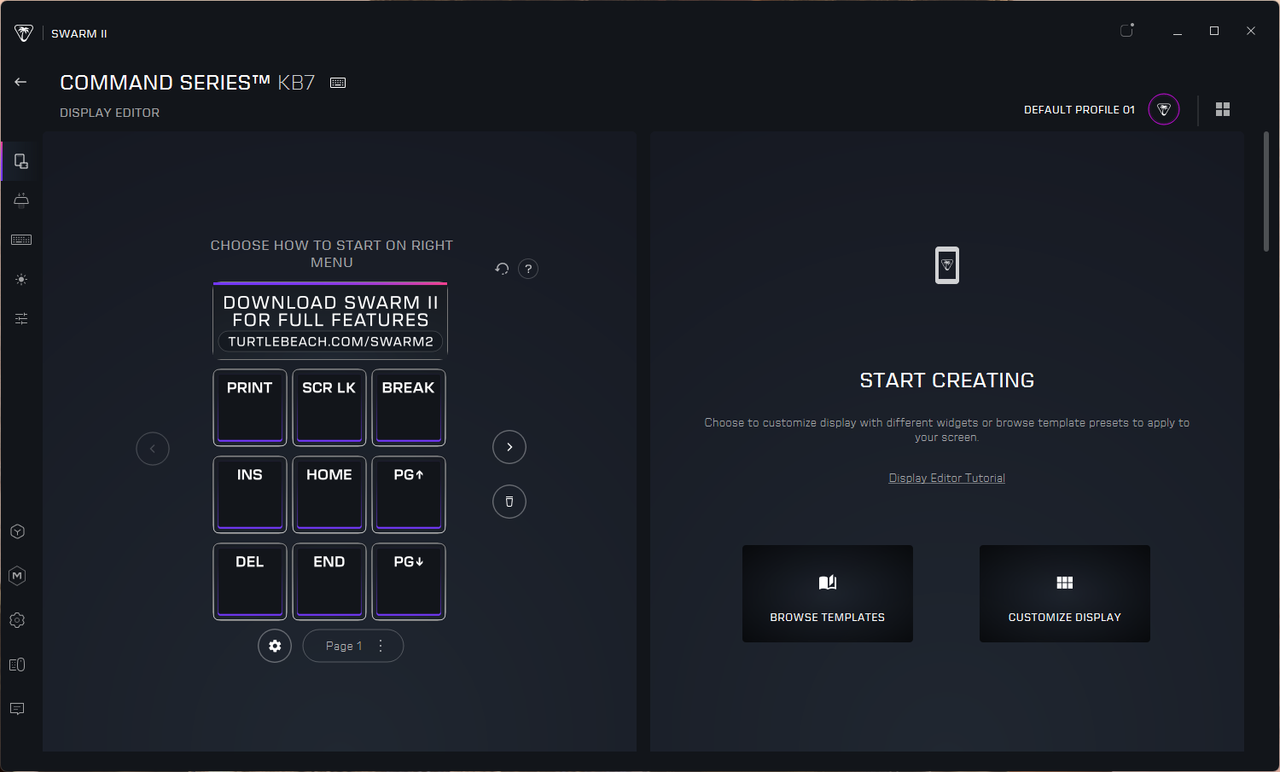
Task: Click the right panel vertical scrollbar
Action: pyautogui.click(x=1266, y=193)
